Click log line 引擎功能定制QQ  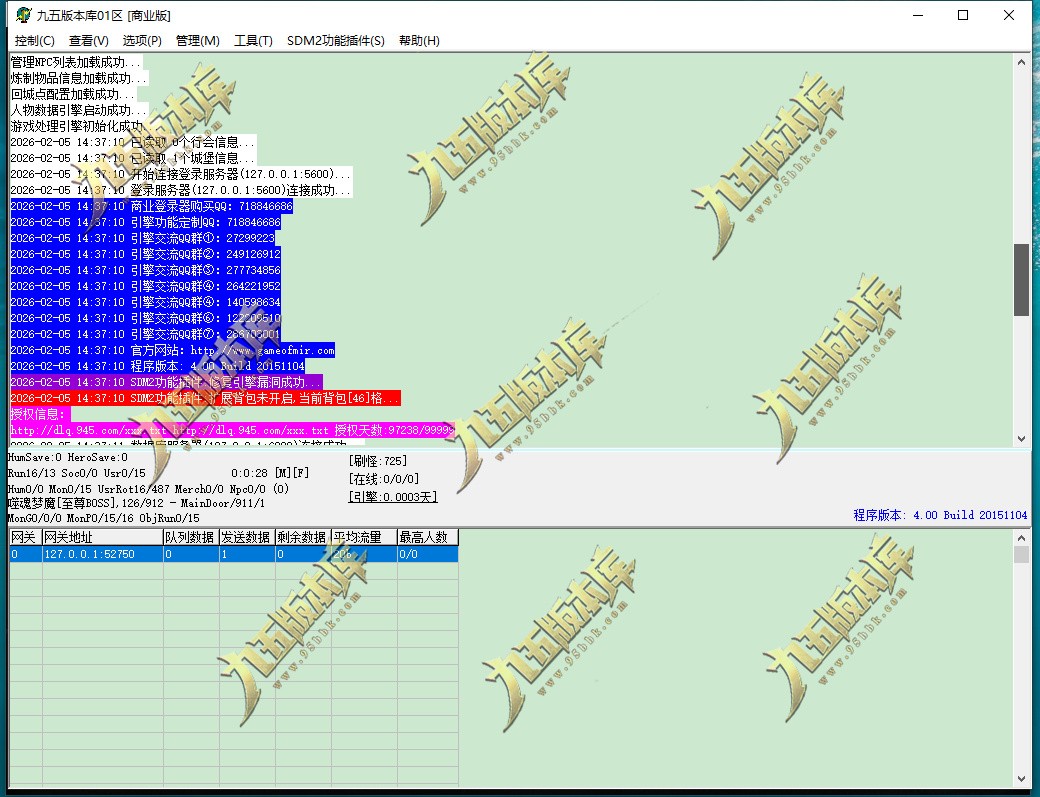click(x=146, y=222)
